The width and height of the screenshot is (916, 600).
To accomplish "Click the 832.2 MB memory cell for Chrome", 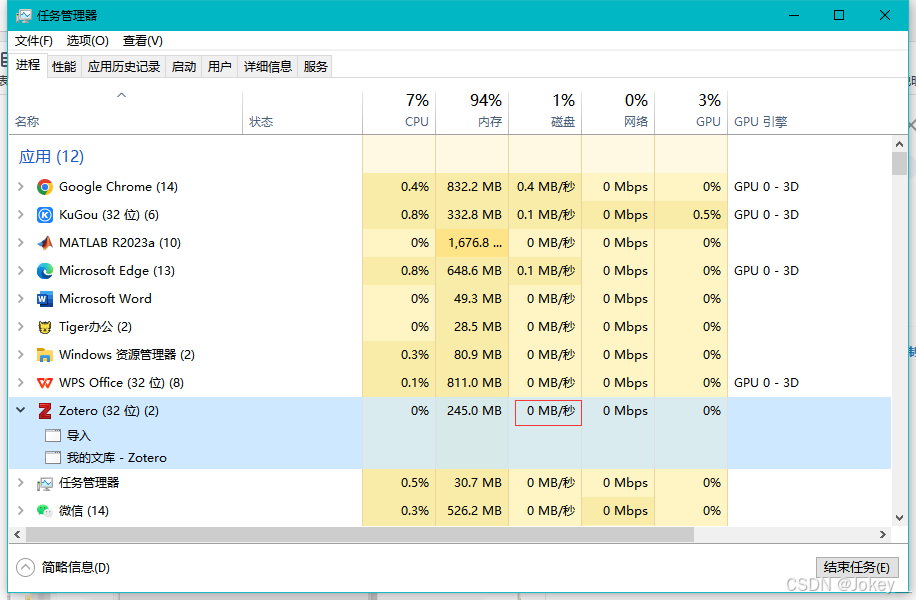I will pos(472,187).
